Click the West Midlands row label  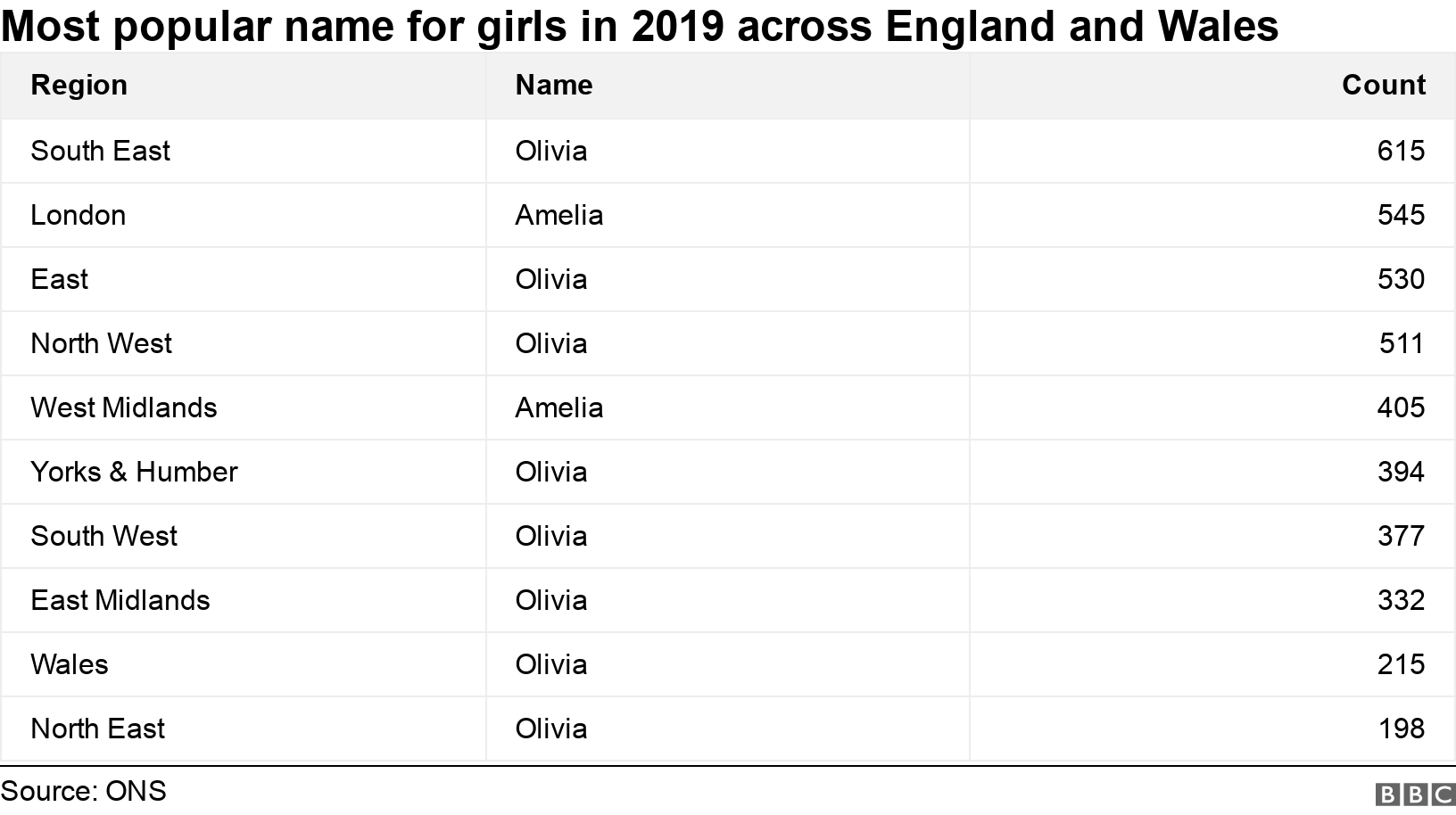coord(124,407)
